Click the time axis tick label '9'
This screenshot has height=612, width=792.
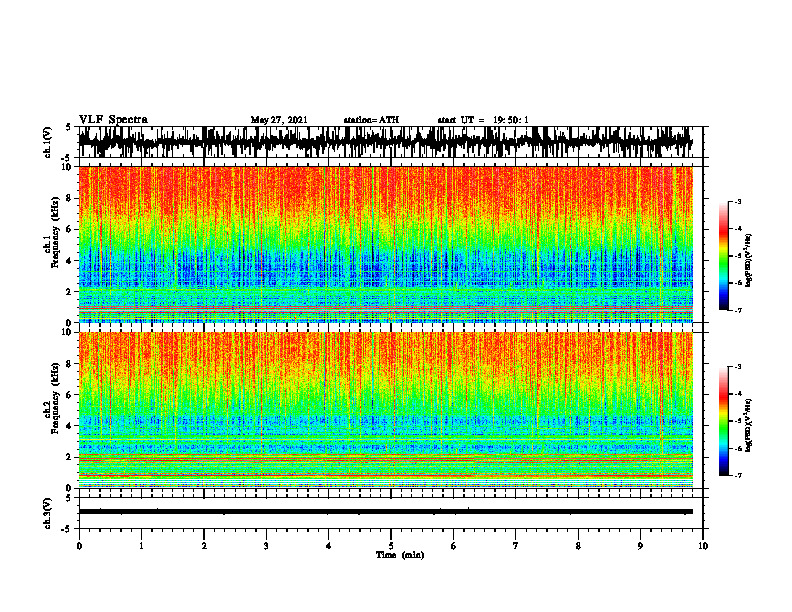640,546
